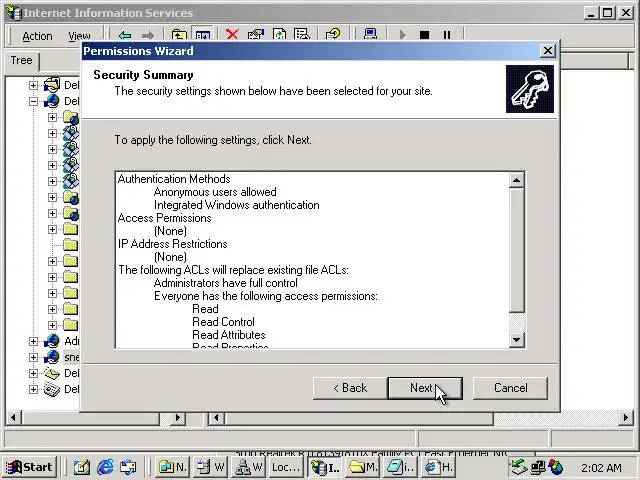Click the Refresh toolbar icon
Screen dimensions: 640x480
(x=279, y=35)
